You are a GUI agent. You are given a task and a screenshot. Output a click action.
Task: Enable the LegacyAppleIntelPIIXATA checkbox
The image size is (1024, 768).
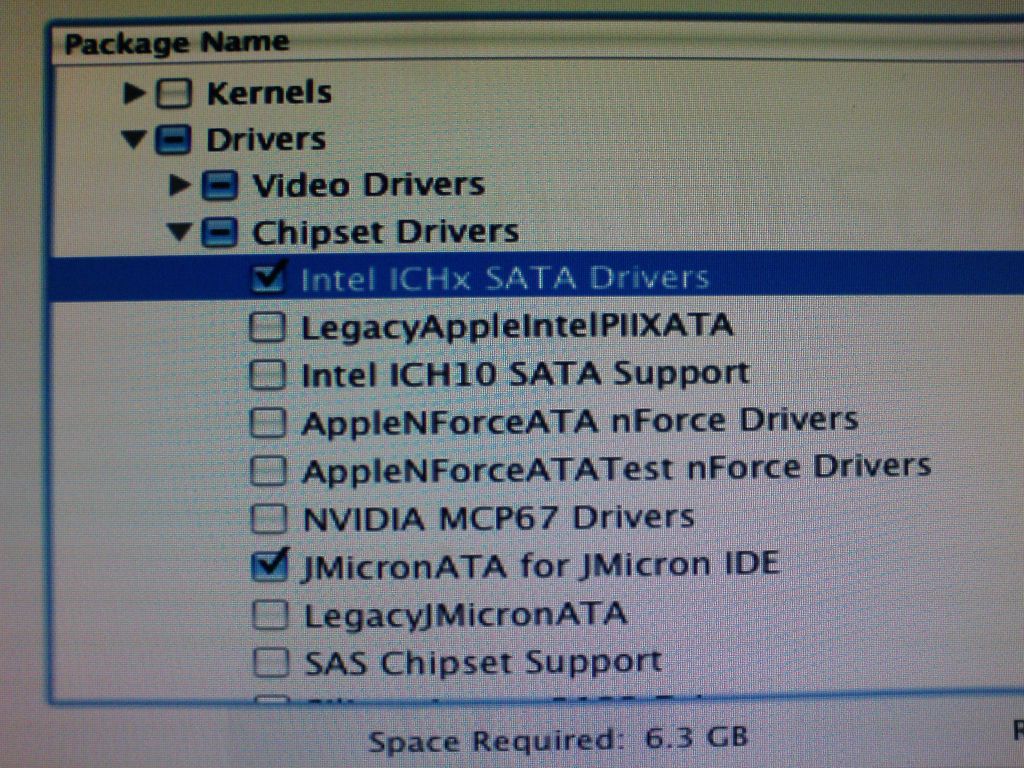pos(268,327)
